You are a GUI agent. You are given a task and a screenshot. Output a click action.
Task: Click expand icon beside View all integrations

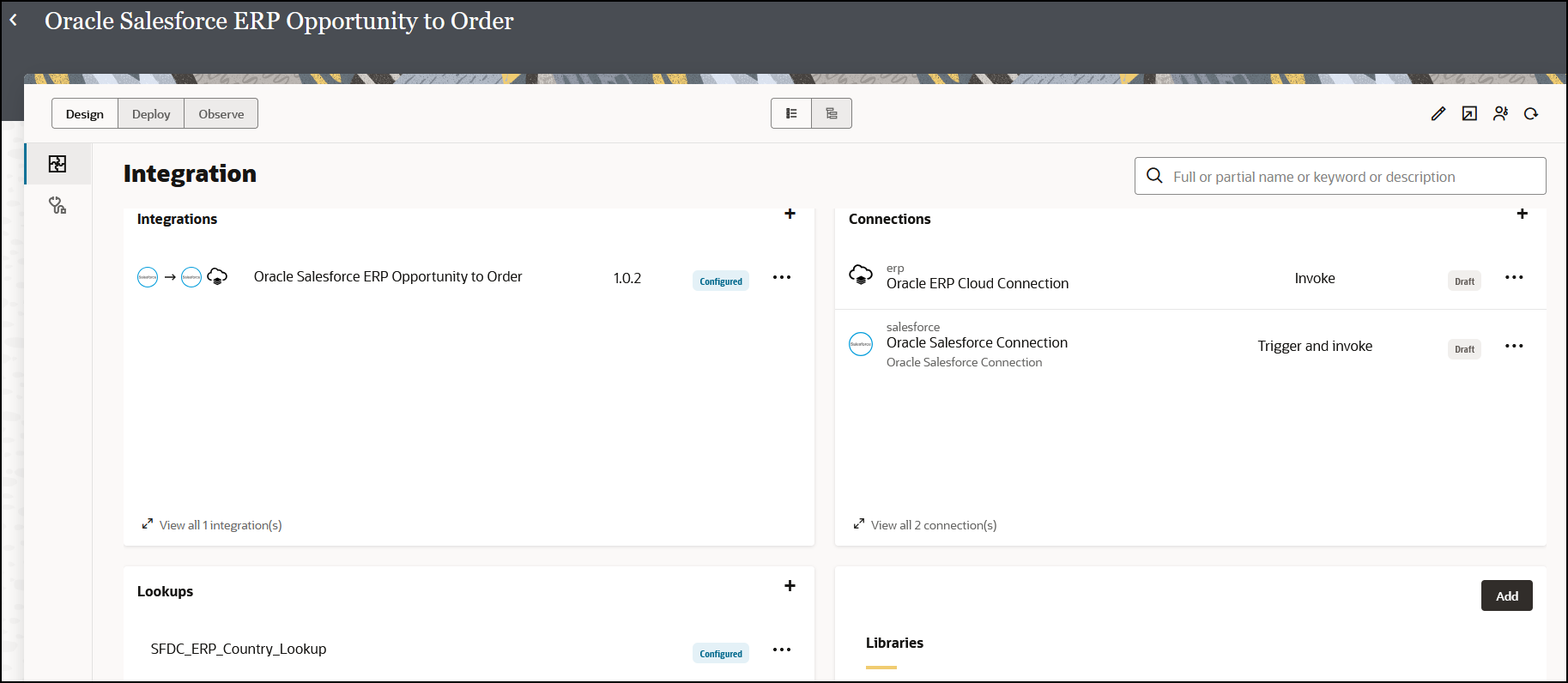click(x=148, y=523)
